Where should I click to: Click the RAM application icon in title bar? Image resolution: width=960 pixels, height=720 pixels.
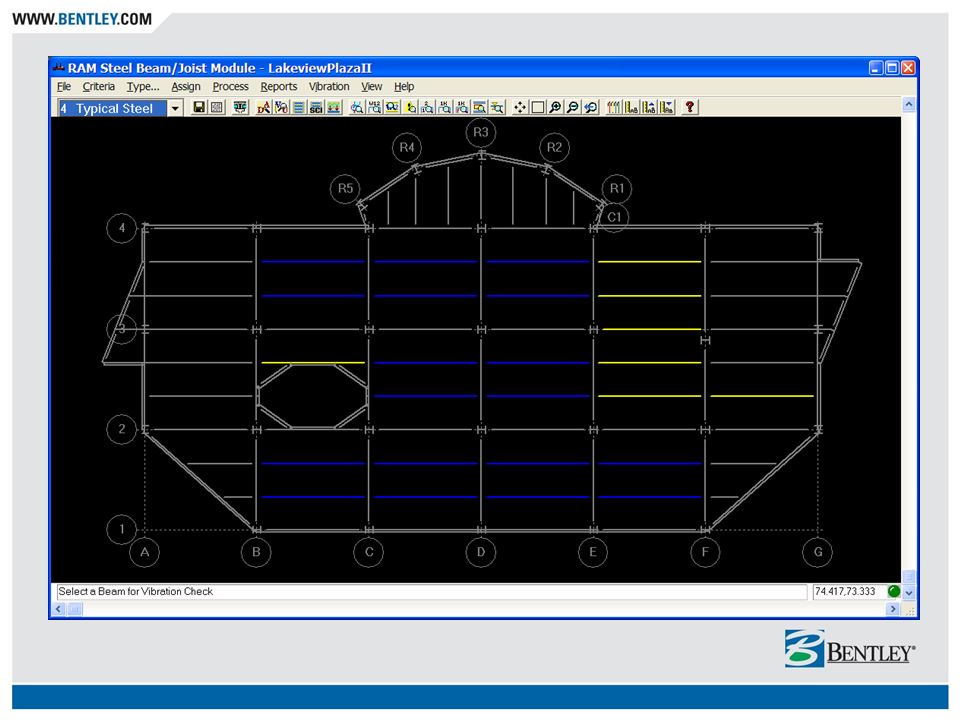[59, 67]
